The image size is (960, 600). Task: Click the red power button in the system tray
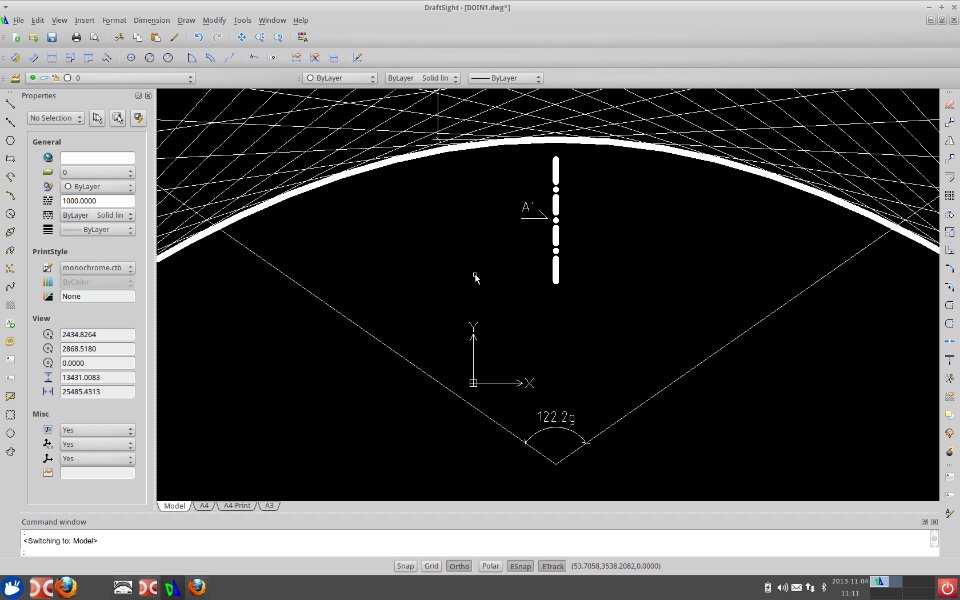[x=947, y=588]
